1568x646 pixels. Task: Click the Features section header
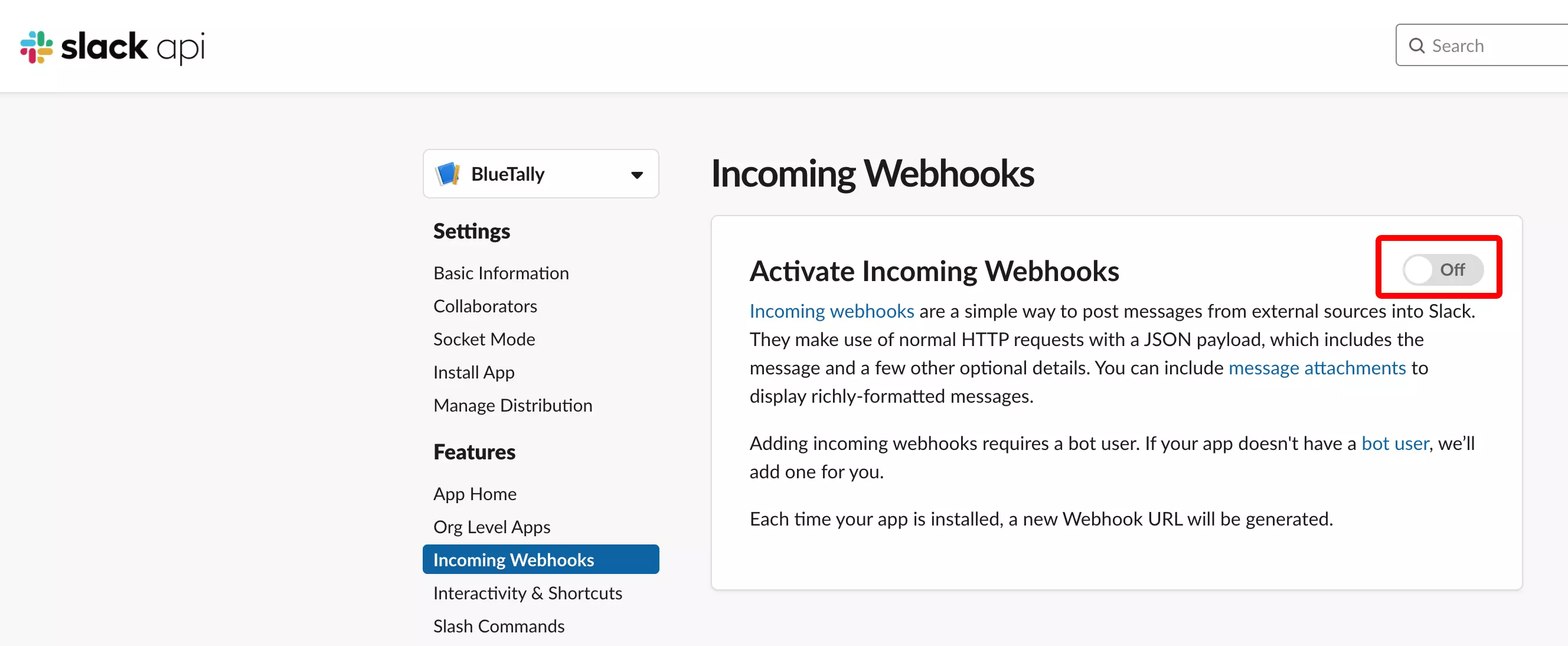tap(474, 452)
